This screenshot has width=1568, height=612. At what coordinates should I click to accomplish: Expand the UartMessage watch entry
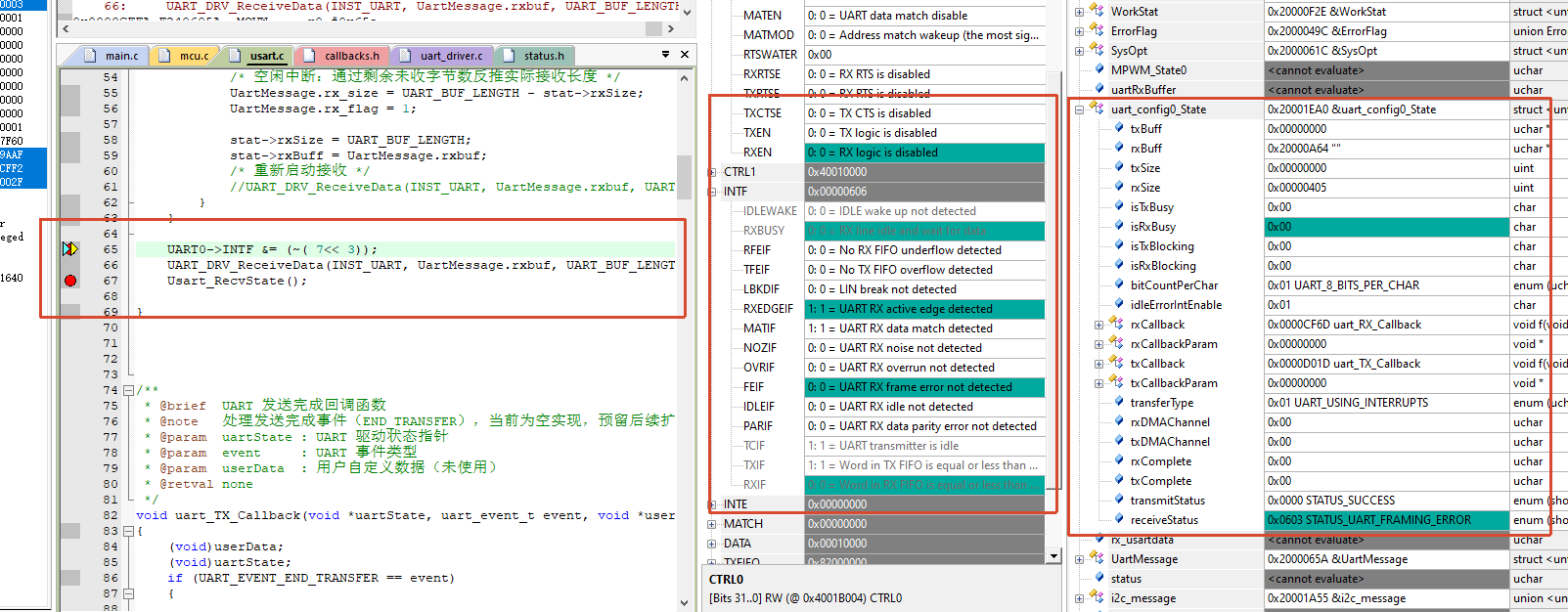tap(1080, 559)
